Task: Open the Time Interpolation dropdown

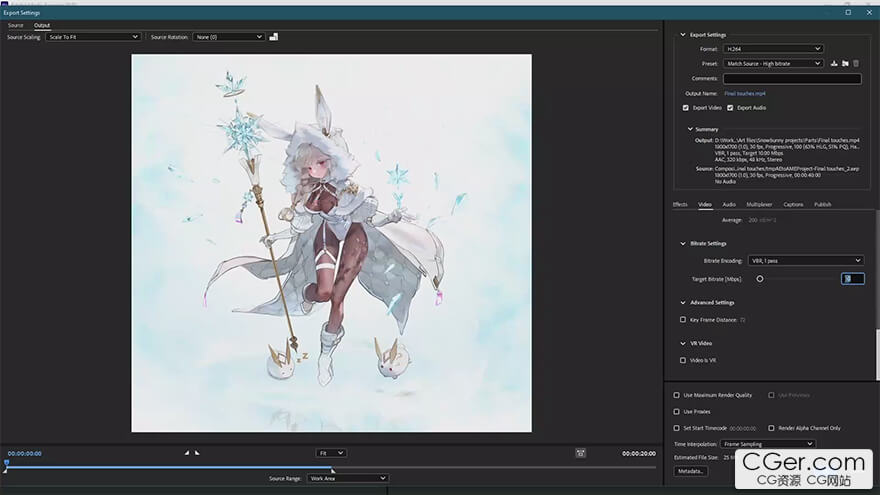Action: point(767,444)
